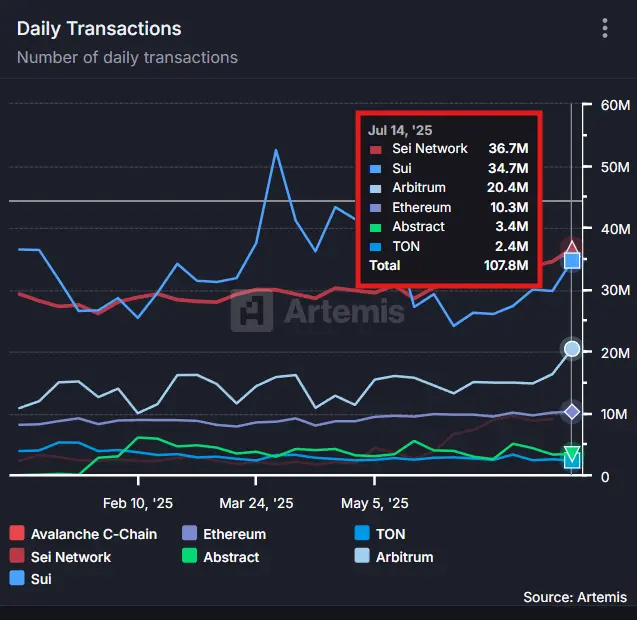This screenshot has width=637, height=620.
Task: Click the 60M y-axis label
Action: pos(615,105)
